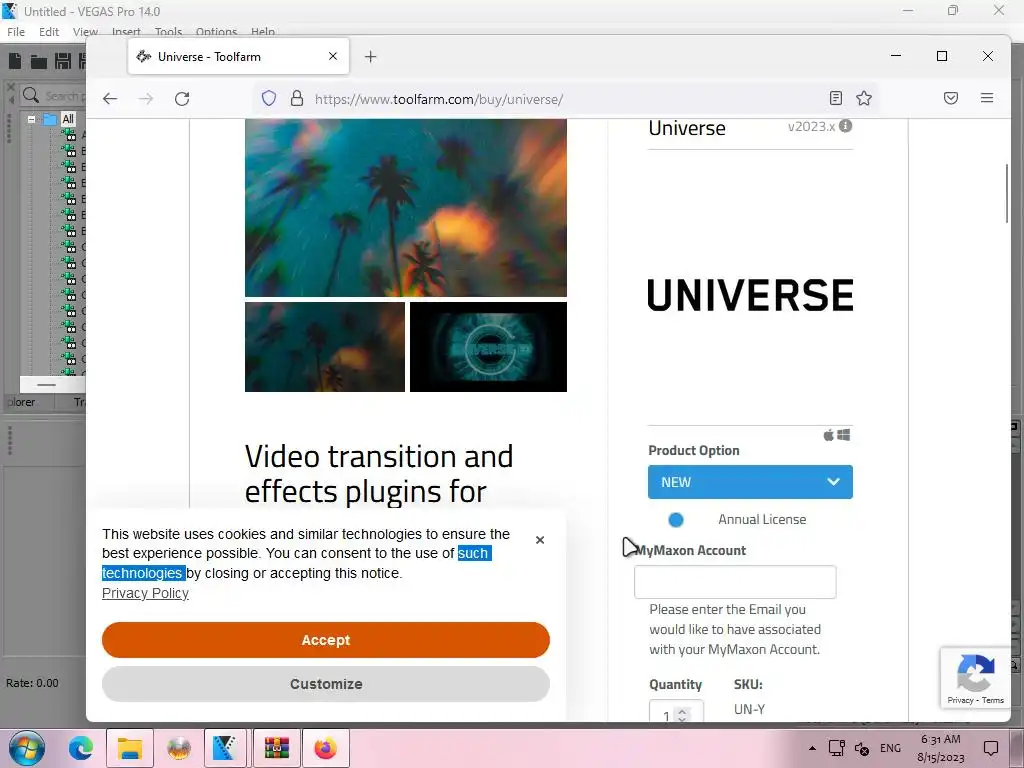Switch to VEGAS Pro taskbar icon
The image size is (1024, 768).
(x=226, y=748)
